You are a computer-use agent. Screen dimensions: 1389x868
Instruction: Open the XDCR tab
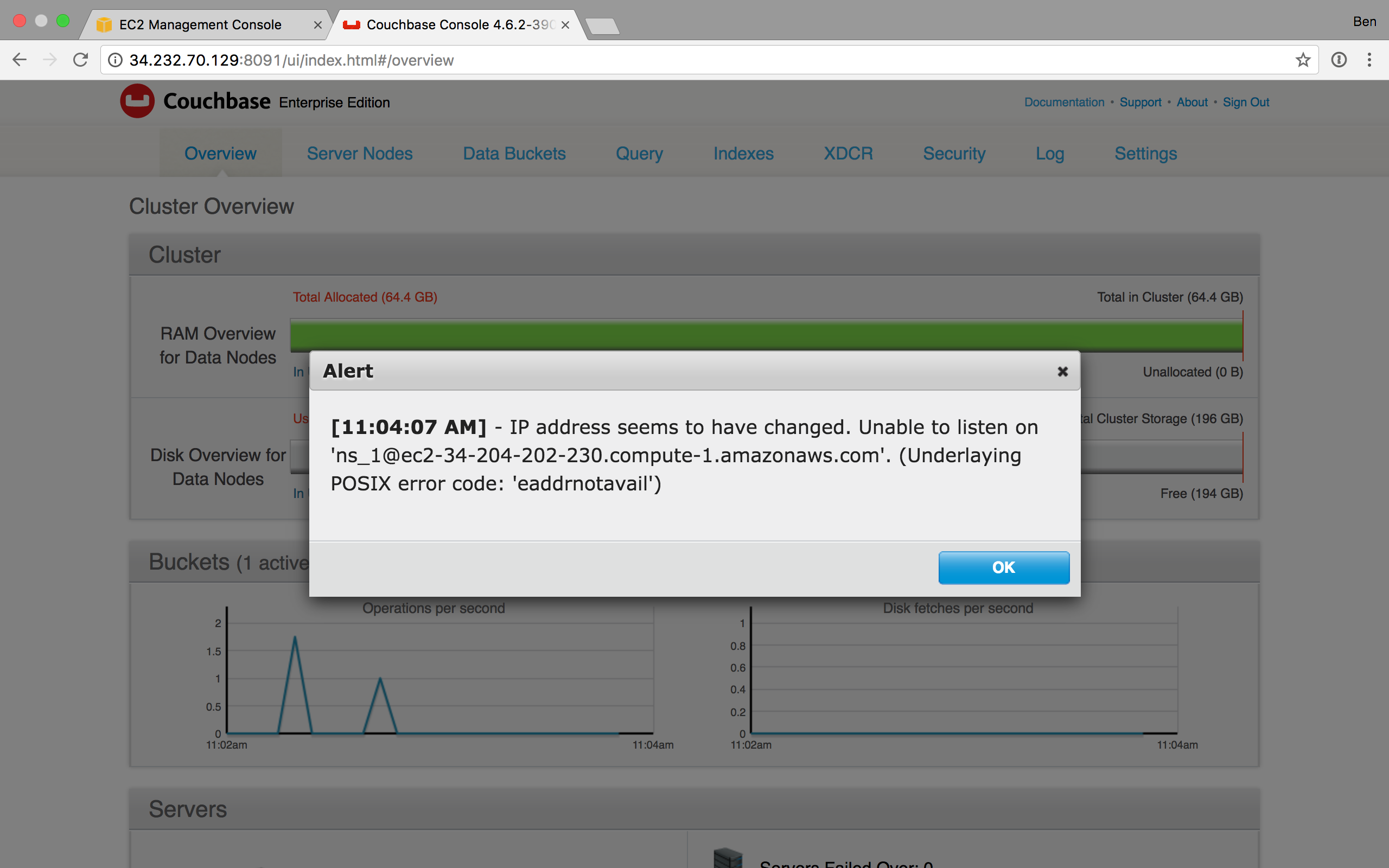848,154
